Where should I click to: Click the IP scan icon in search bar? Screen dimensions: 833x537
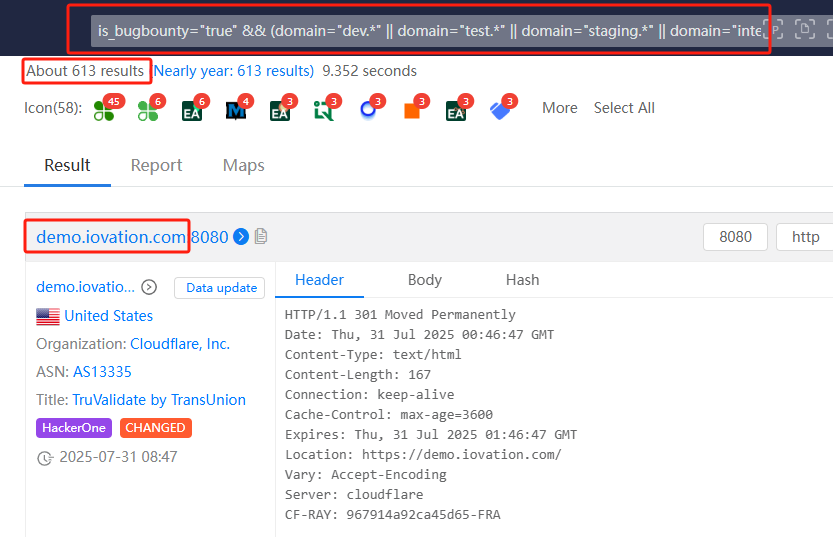[x=774, y=30]
